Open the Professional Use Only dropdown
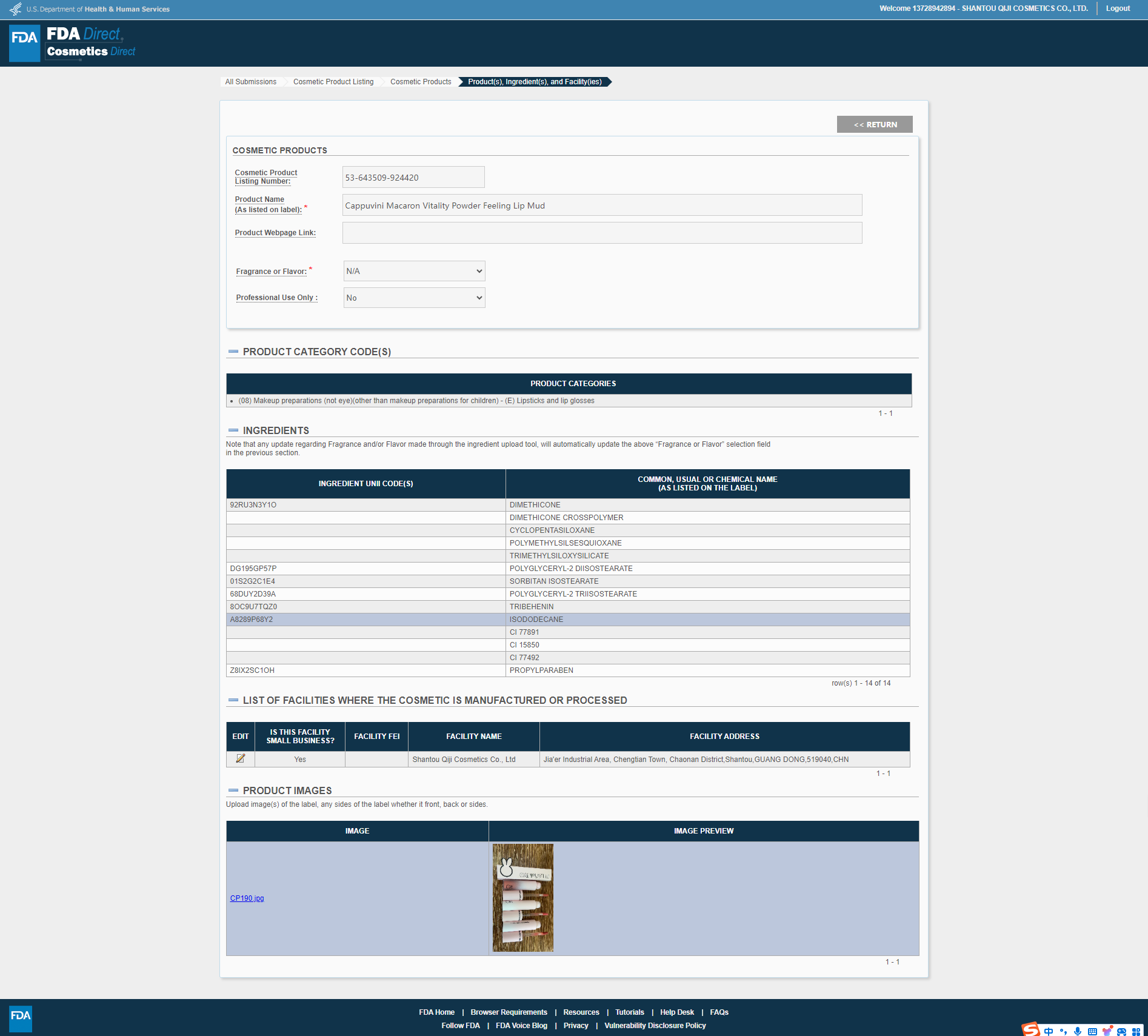Screen dimensions: 1148x1036 pos(414,298)
